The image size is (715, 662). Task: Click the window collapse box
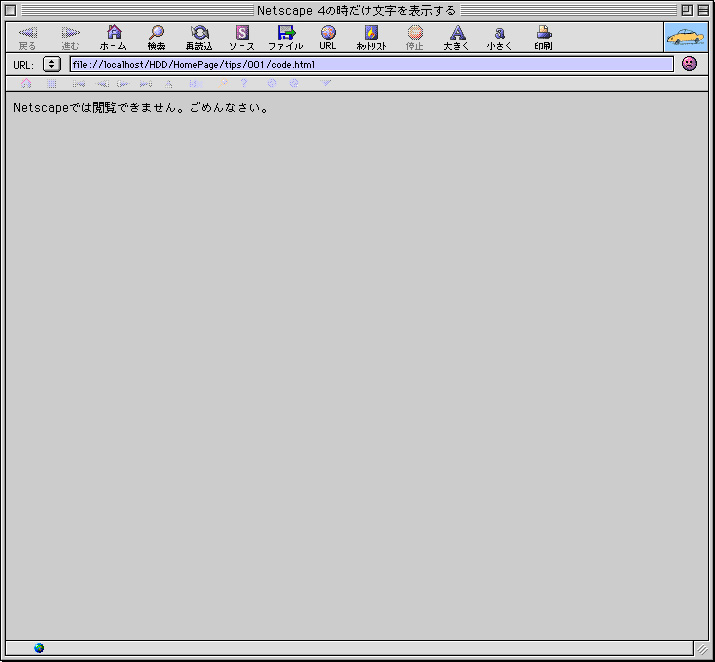[703, 10]
